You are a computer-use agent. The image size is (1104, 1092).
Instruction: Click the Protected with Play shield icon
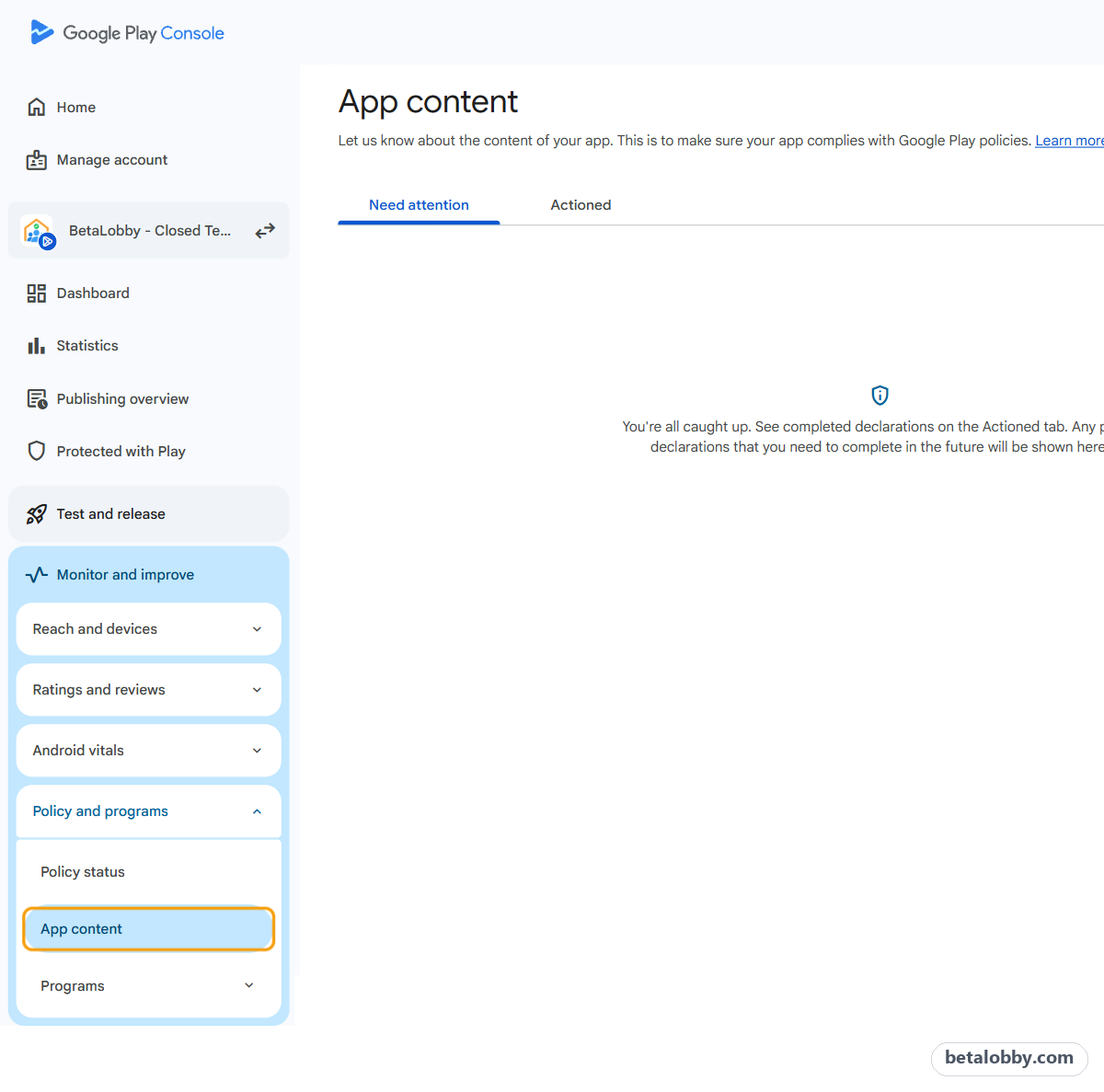point(37,451)
